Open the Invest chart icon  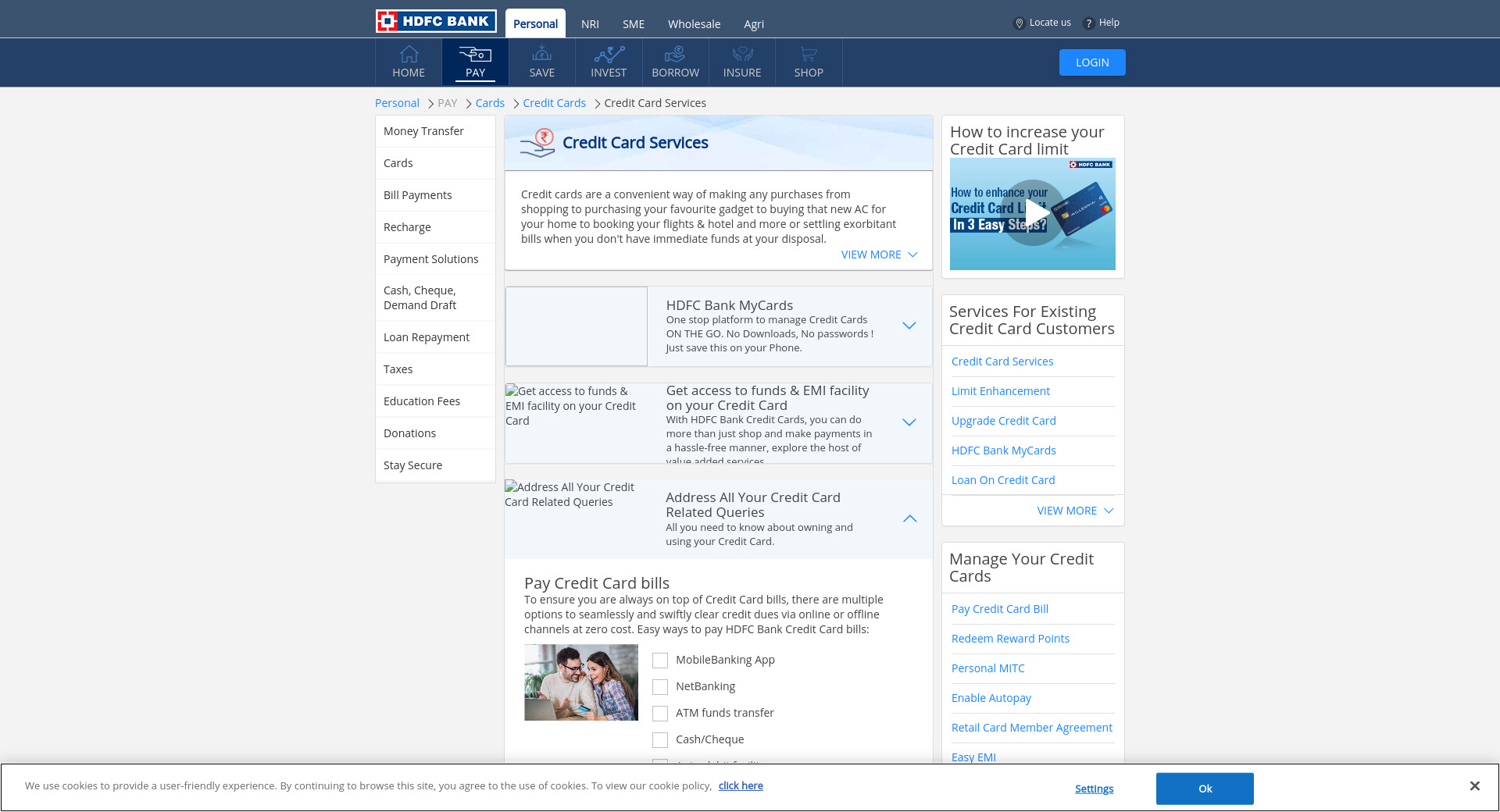point(609,55)
